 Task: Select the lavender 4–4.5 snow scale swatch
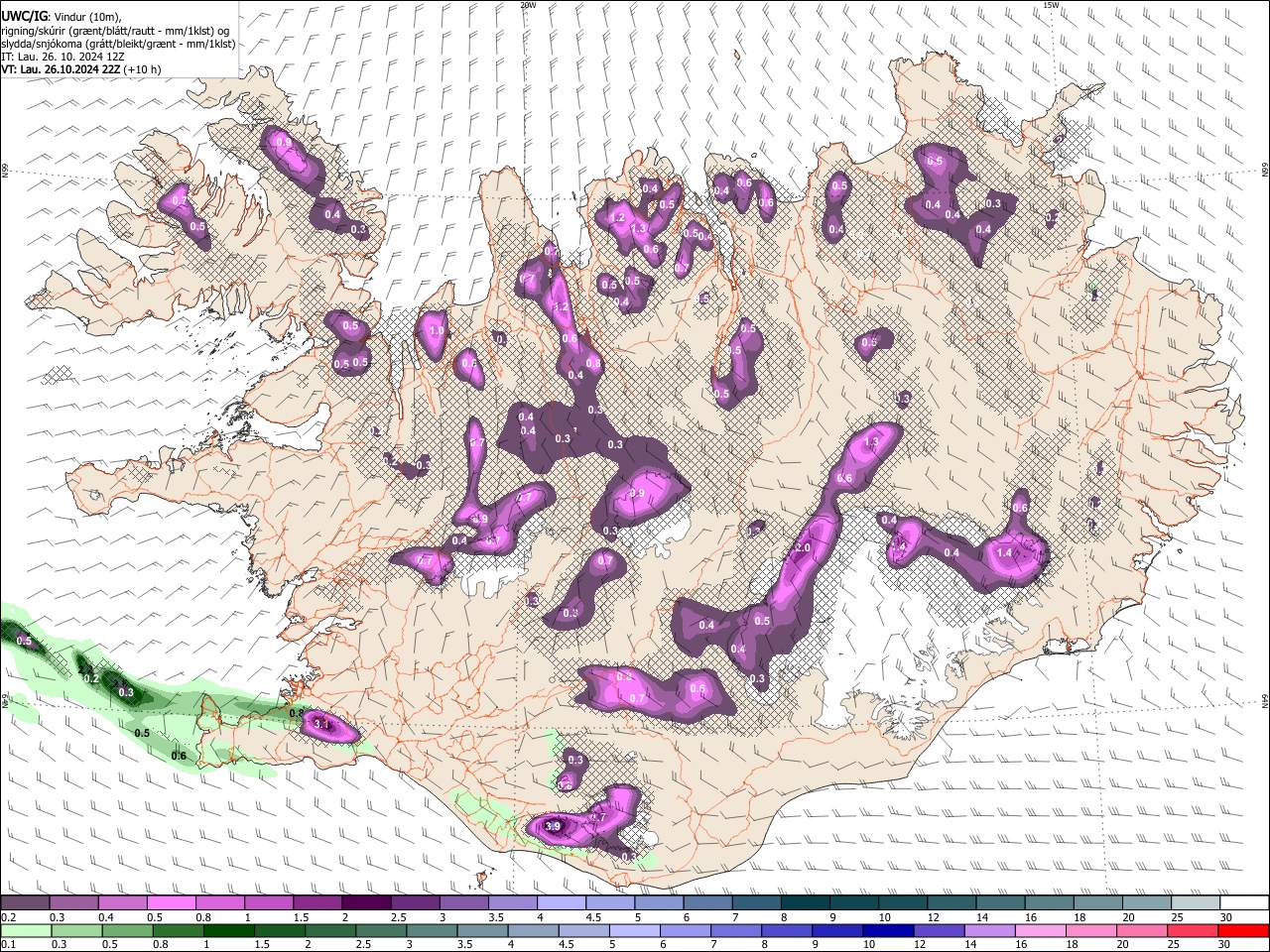[562, 903]
